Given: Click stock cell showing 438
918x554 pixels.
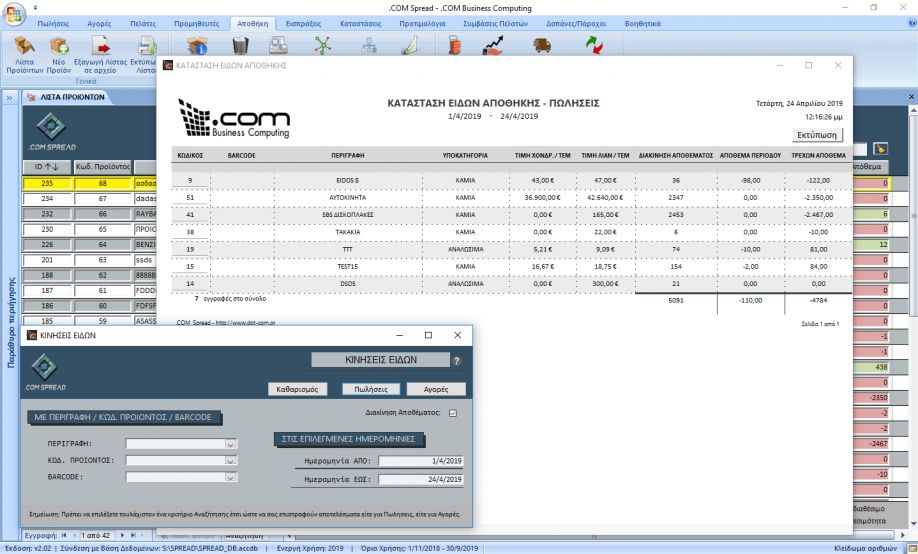Looking at the screenshot, I should tap(871, 367).
